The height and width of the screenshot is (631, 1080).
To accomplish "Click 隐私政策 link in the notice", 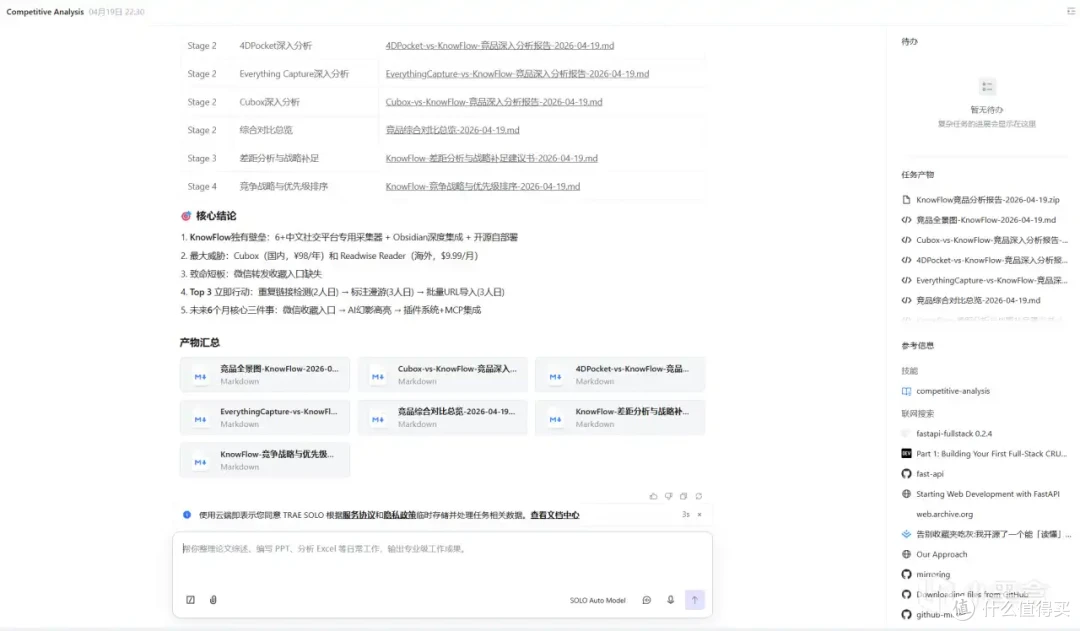I will coord(399,515).
